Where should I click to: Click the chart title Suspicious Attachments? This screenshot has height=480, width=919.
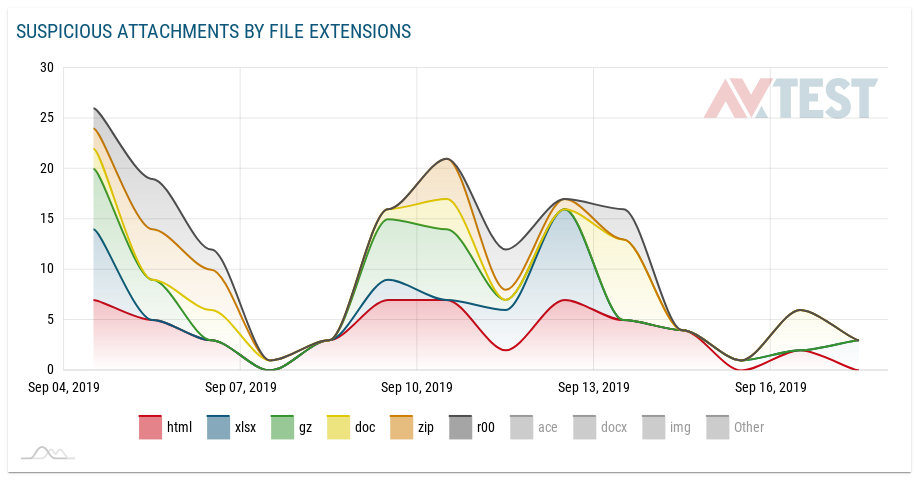click(x=213, y=32)
